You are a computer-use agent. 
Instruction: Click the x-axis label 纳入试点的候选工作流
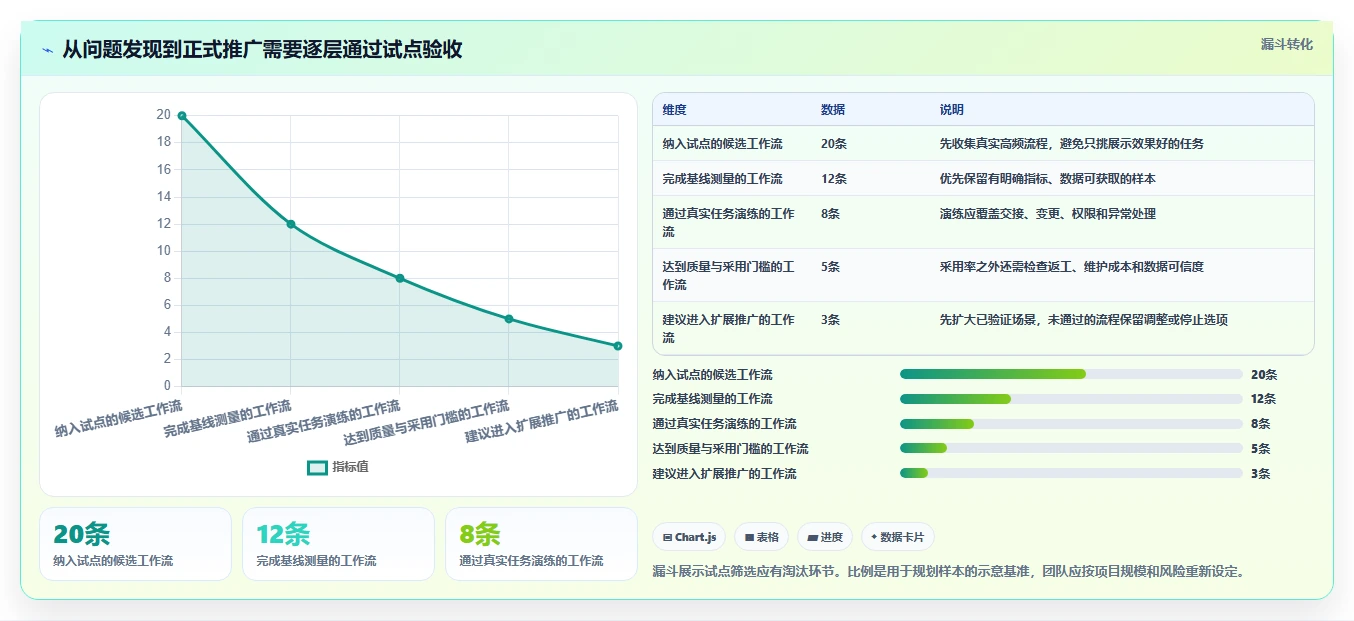(119, 419)
